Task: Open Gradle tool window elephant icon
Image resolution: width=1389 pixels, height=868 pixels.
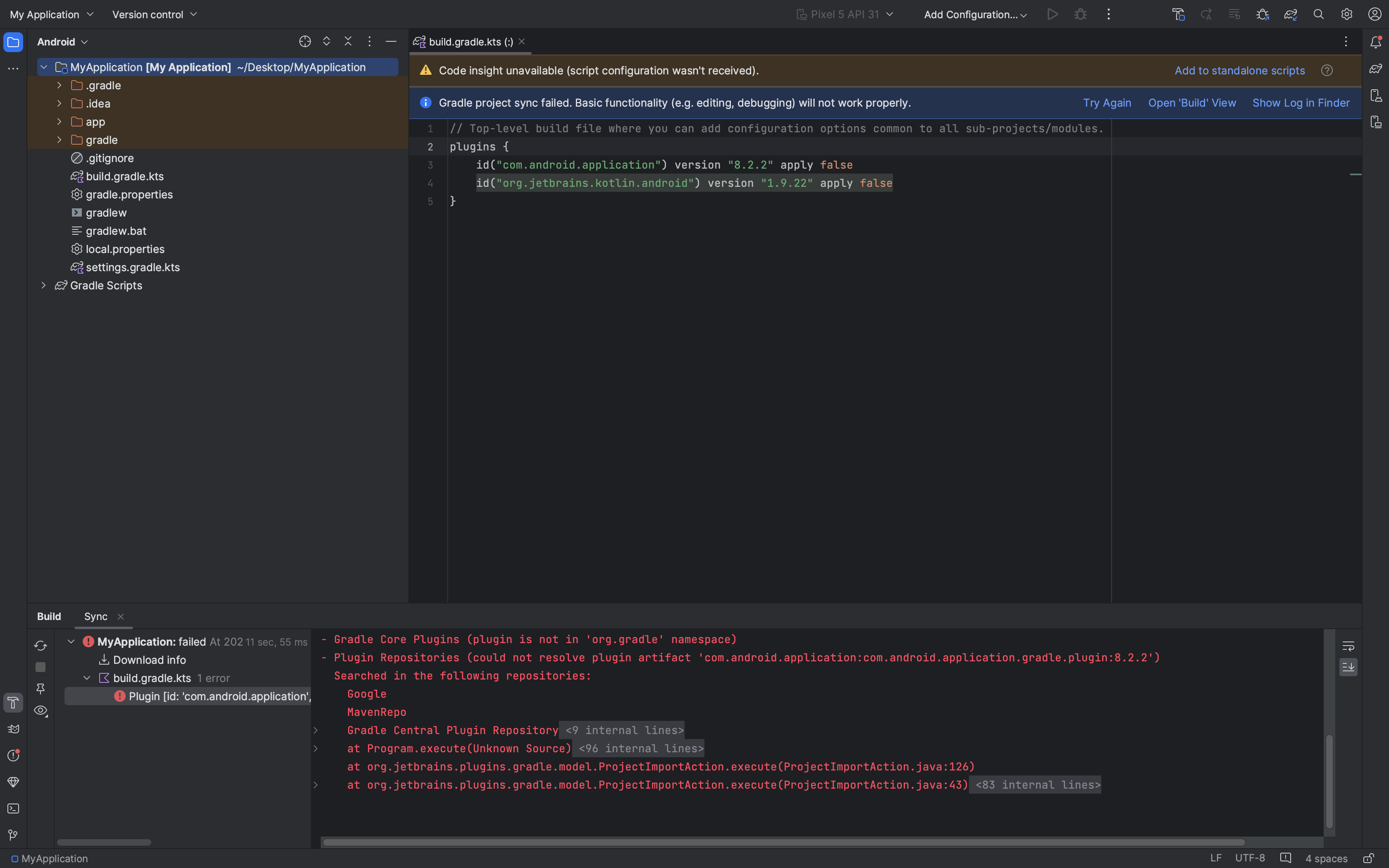Action: click(1376, 69)
